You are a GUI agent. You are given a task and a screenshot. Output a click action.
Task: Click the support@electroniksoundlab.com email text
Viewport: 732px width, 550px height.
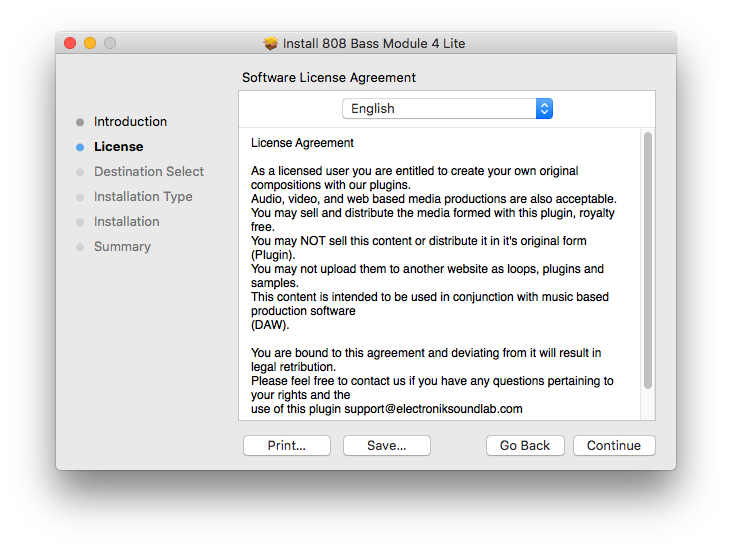tap(433, 409)
